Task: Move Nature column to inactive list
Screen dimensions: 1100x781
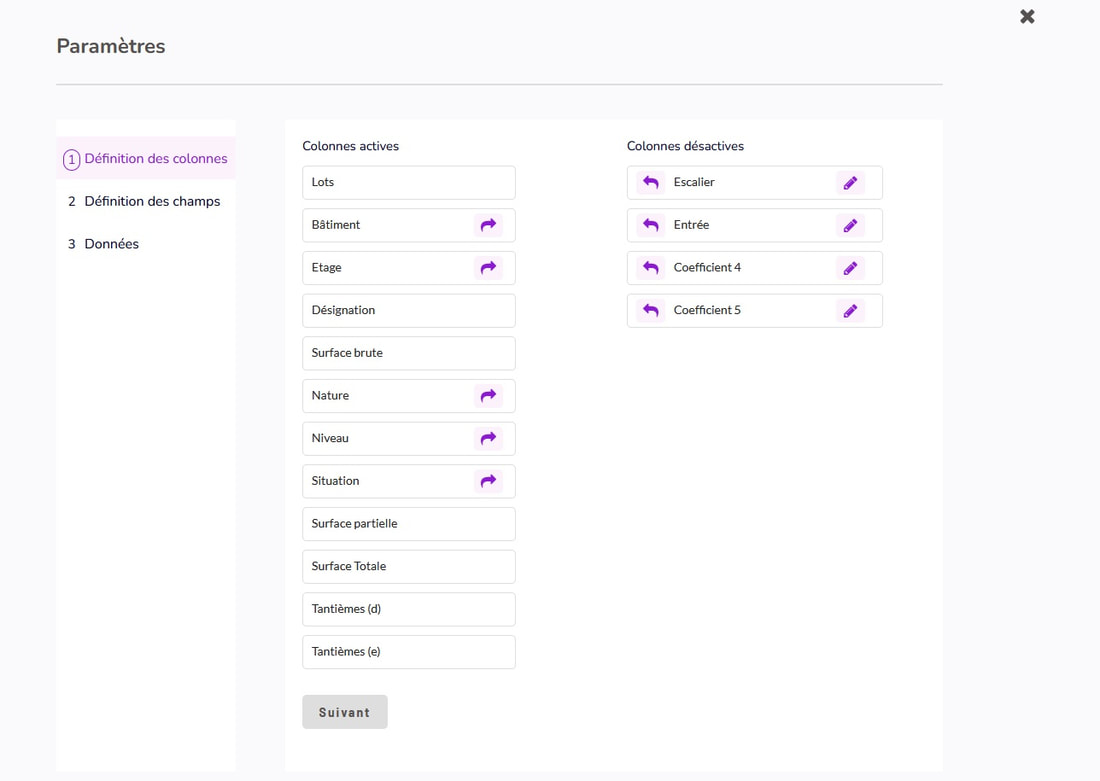Action: (x=488, y=396)
